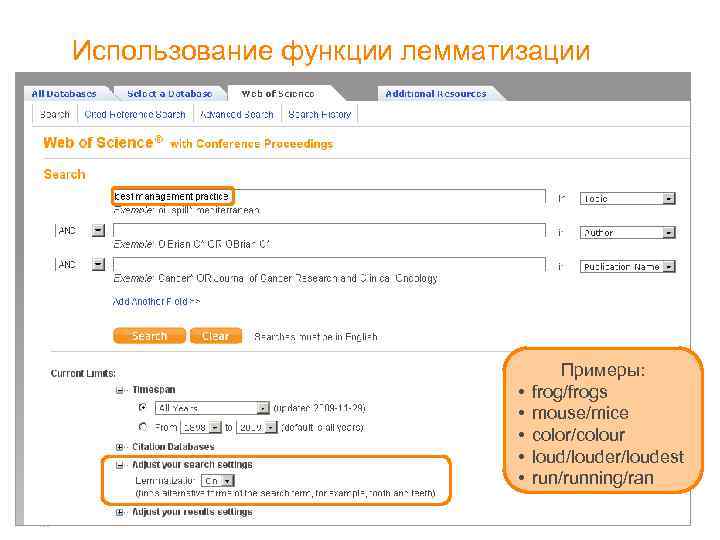Click 'Searches must be in English' text

315,337
